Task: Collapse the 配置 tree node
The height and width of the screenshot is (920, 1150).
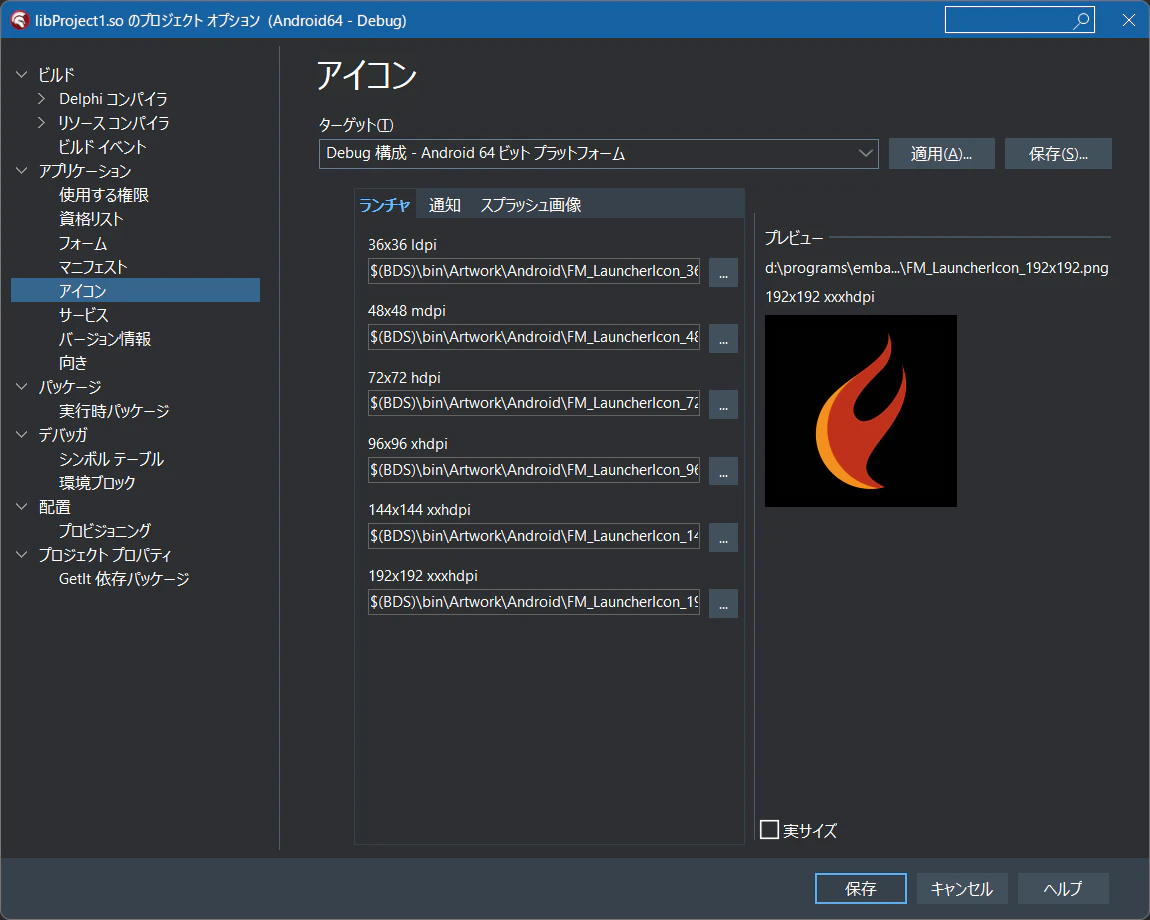Action: (22, 506)
